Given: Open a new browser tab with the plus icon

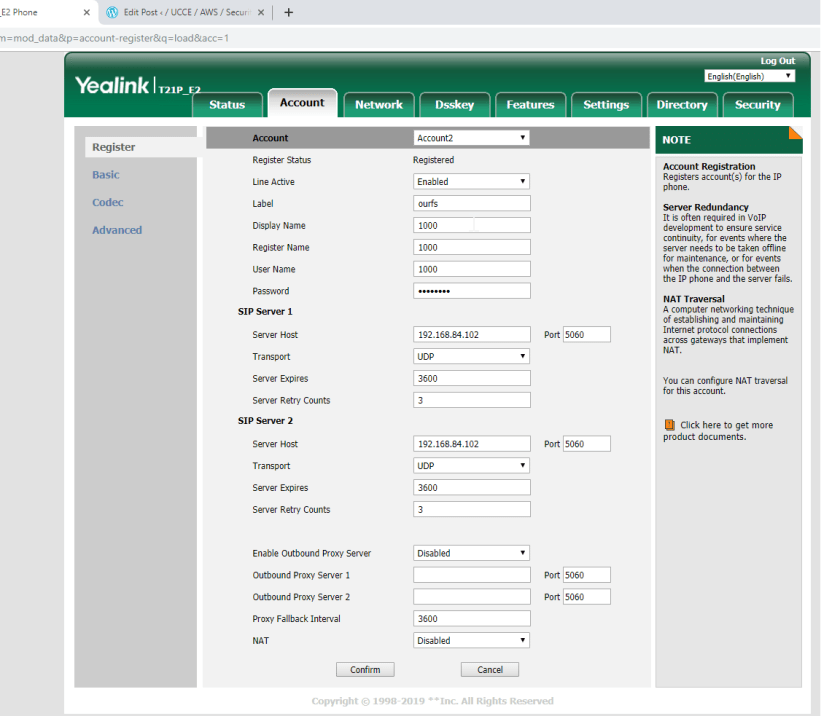Looking at the screenshot, I should tap(289, 14).
